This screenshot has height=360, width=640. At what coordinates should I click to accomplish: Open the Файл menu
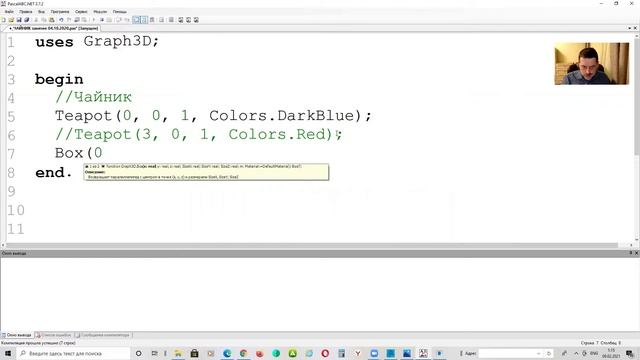[x=9, y=11]
